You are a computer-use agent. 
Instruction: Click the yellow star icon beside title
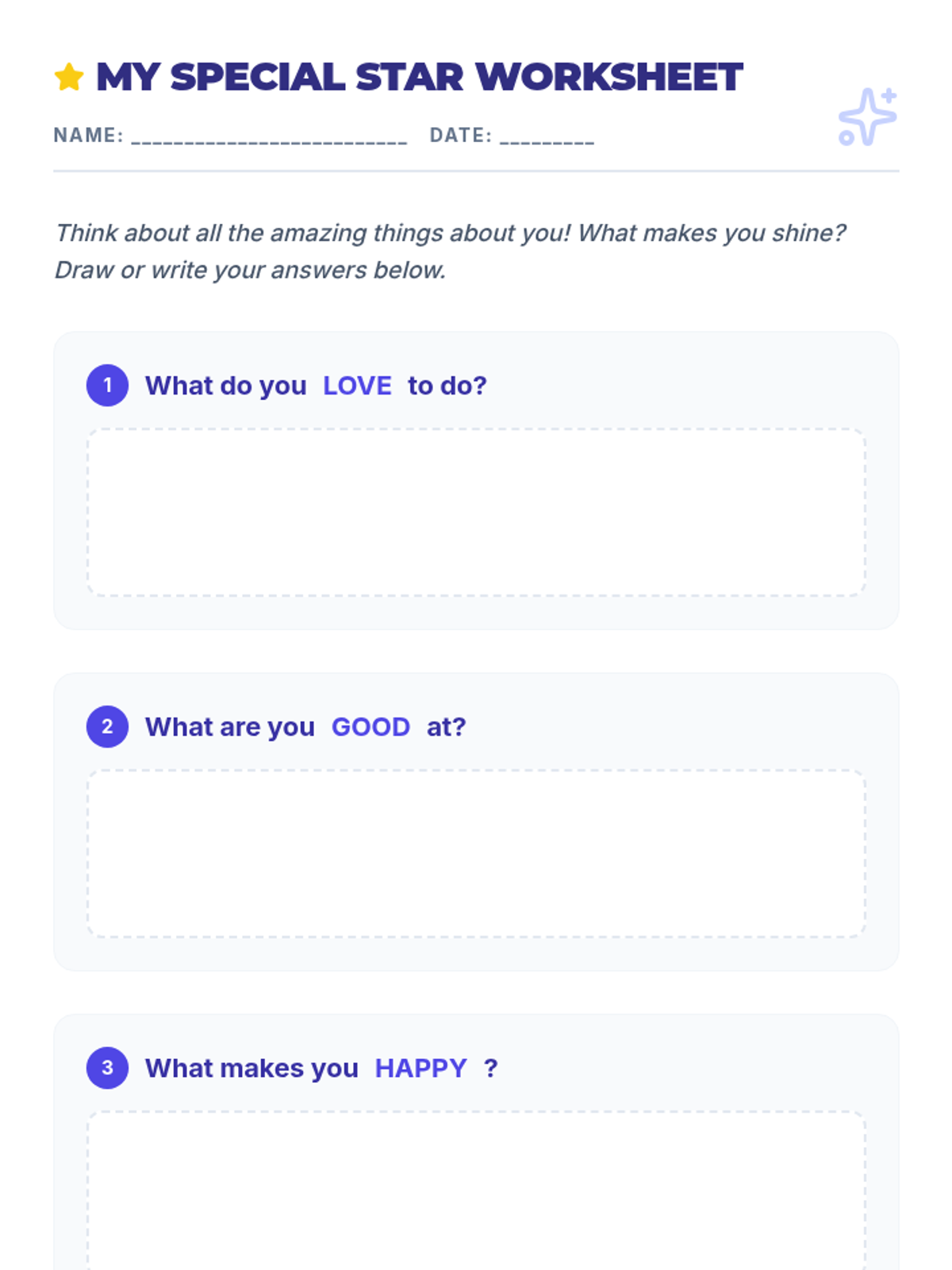click(69, 77)
